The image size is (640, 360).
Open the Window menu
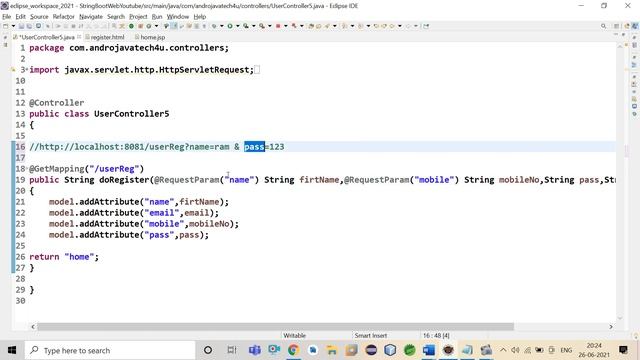tap(178, 17)
